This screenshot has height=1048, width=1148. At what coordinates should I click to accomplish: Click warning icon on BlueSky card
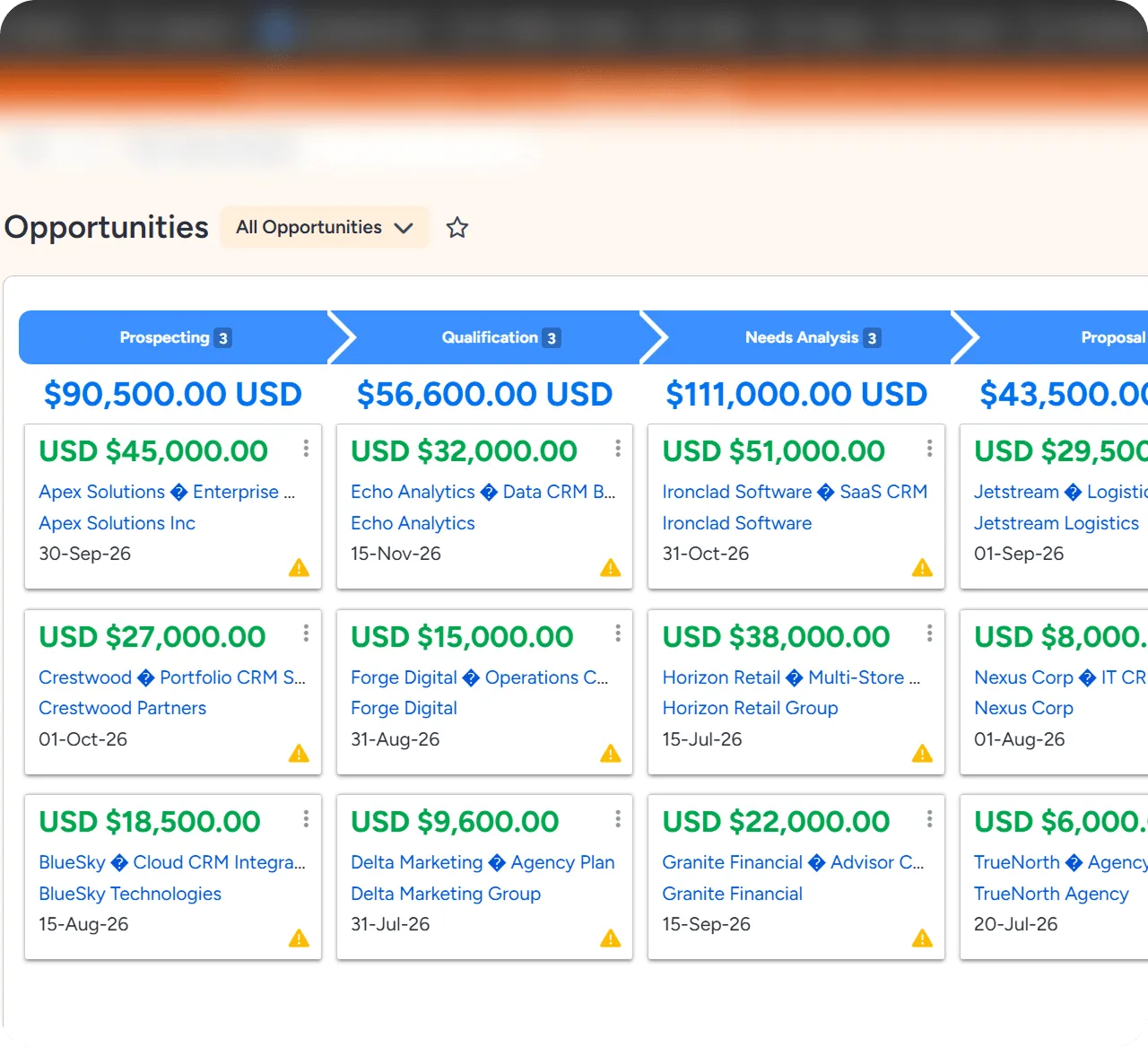coord(299,939)
